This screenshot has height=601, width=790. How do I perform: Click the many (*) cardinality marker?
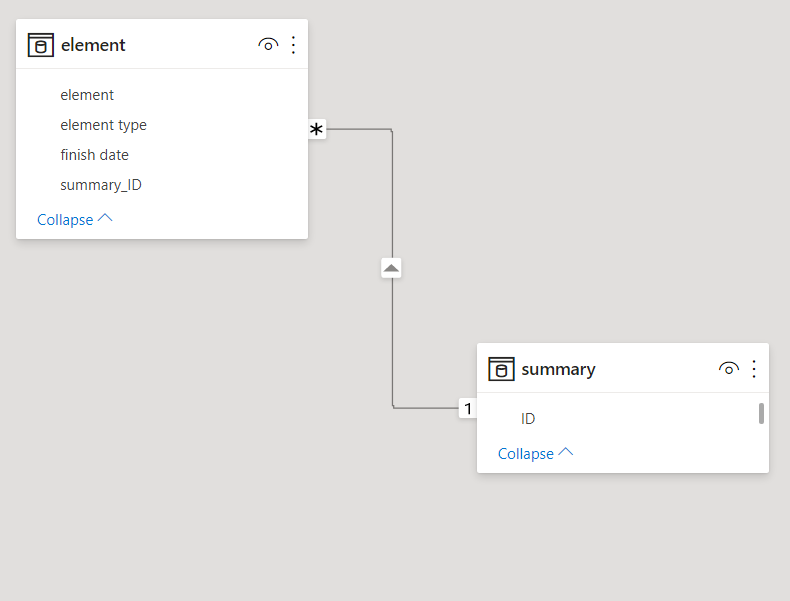coord(316,129)
